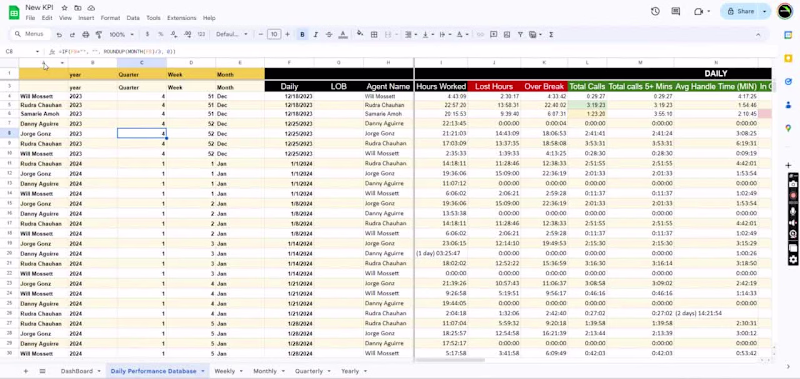The height and width of the screenshot is (379, 800).
Task: Get add-ons plus icon in side panel
Action: 788,165
